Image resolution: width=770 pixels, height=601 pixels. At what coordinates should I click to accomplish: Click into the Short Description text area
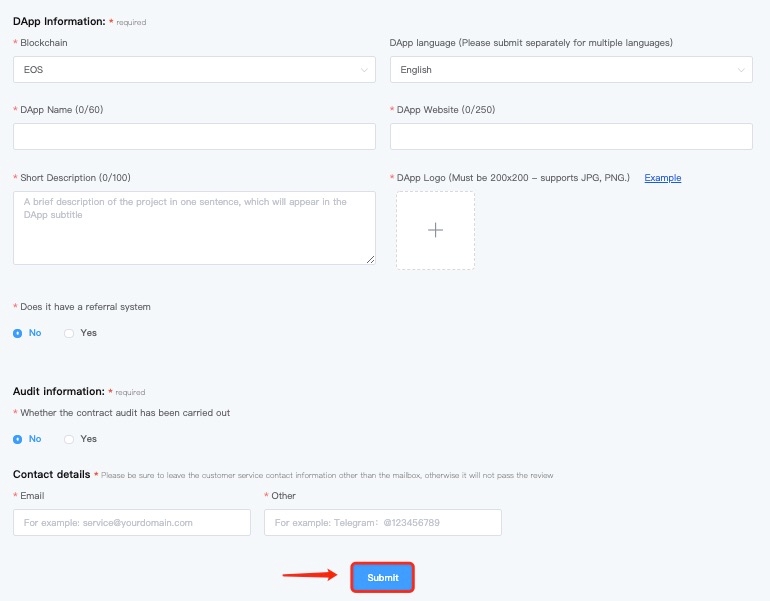[194, 228]
